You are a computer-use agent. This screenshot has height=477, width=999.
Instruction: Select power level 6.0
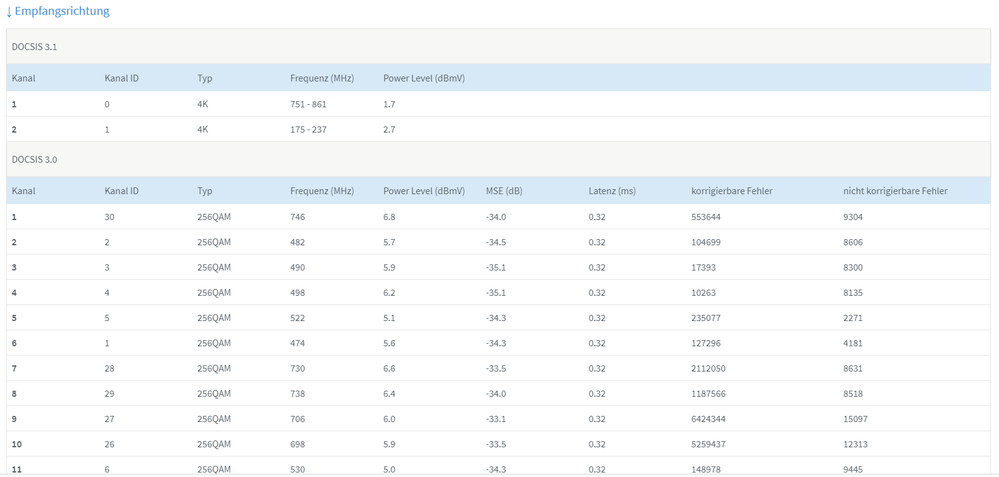pos(389,419)
